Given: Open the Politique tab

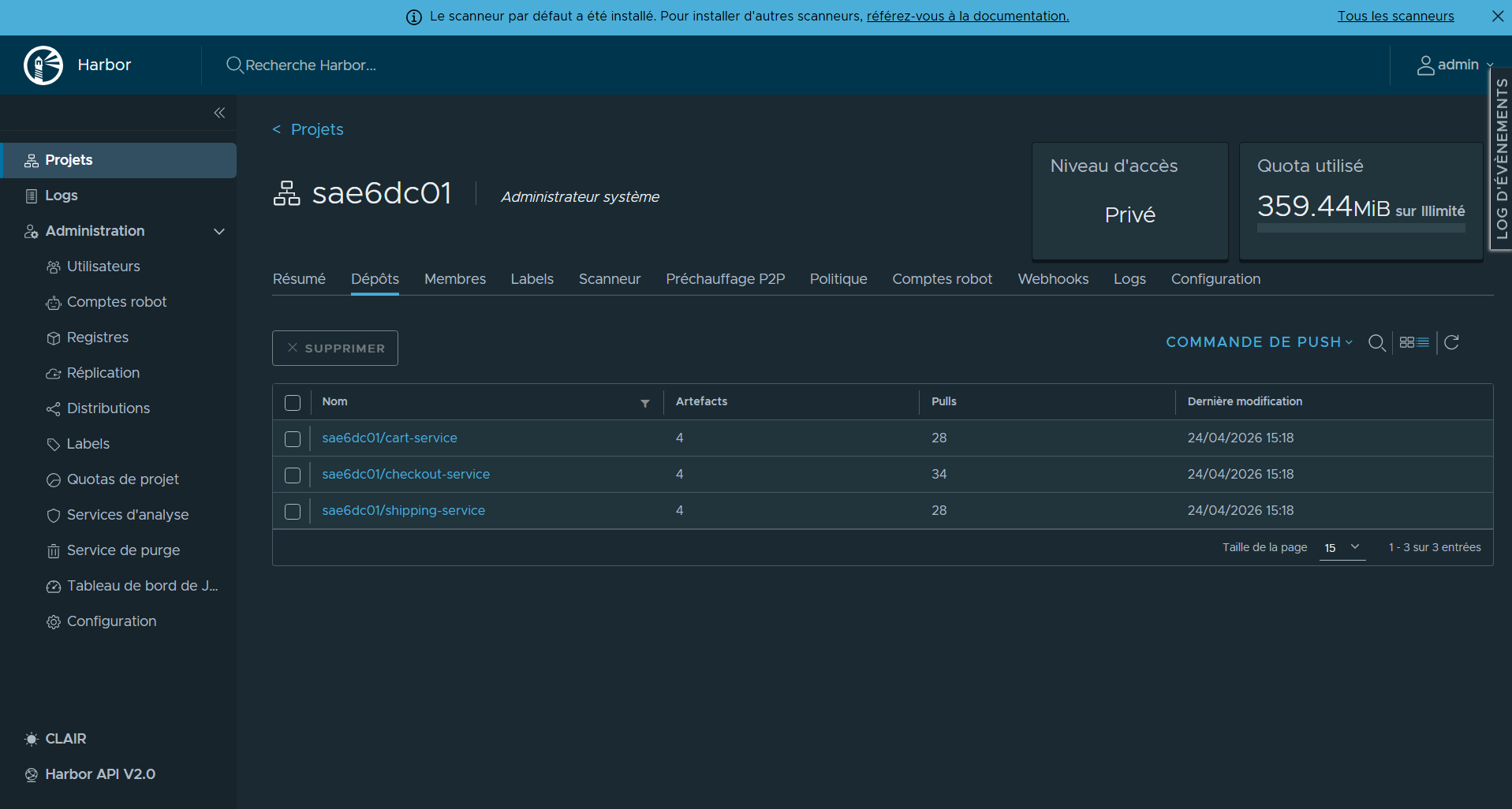Looking at the screenshot, I should click(x=838, y=279).
